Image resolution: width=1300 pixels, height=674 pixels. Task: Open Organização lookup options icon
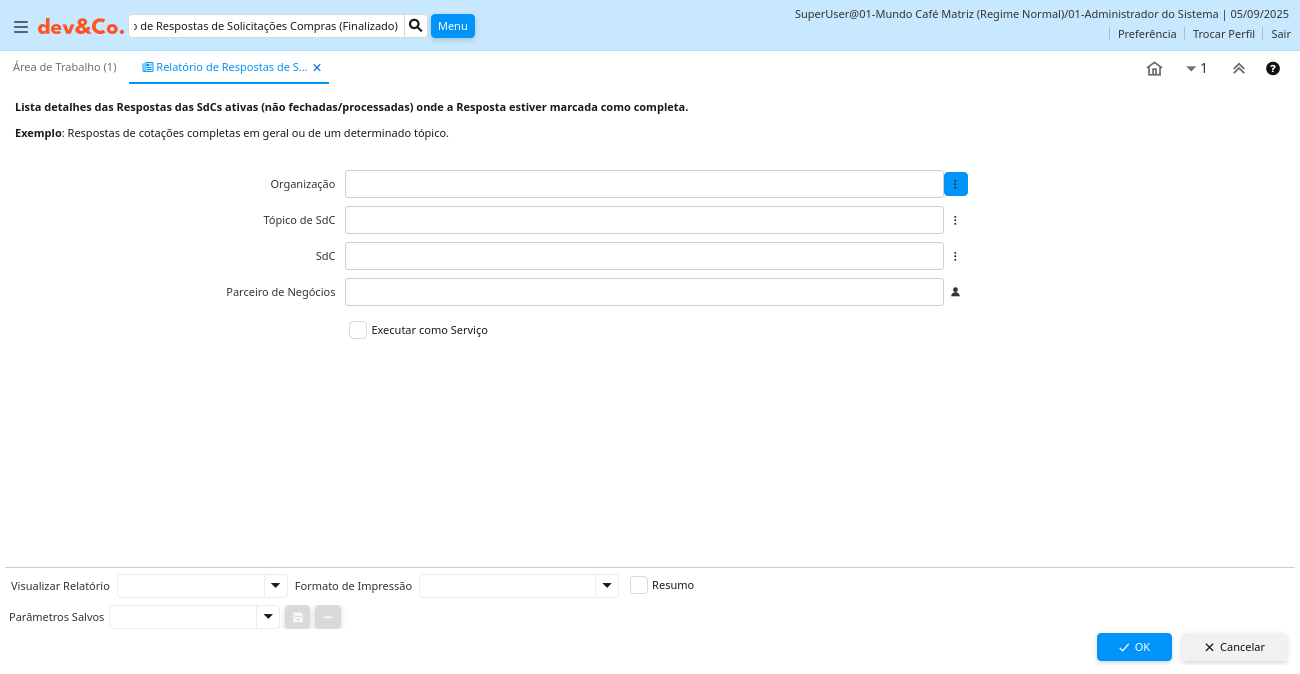click(955, 184)
